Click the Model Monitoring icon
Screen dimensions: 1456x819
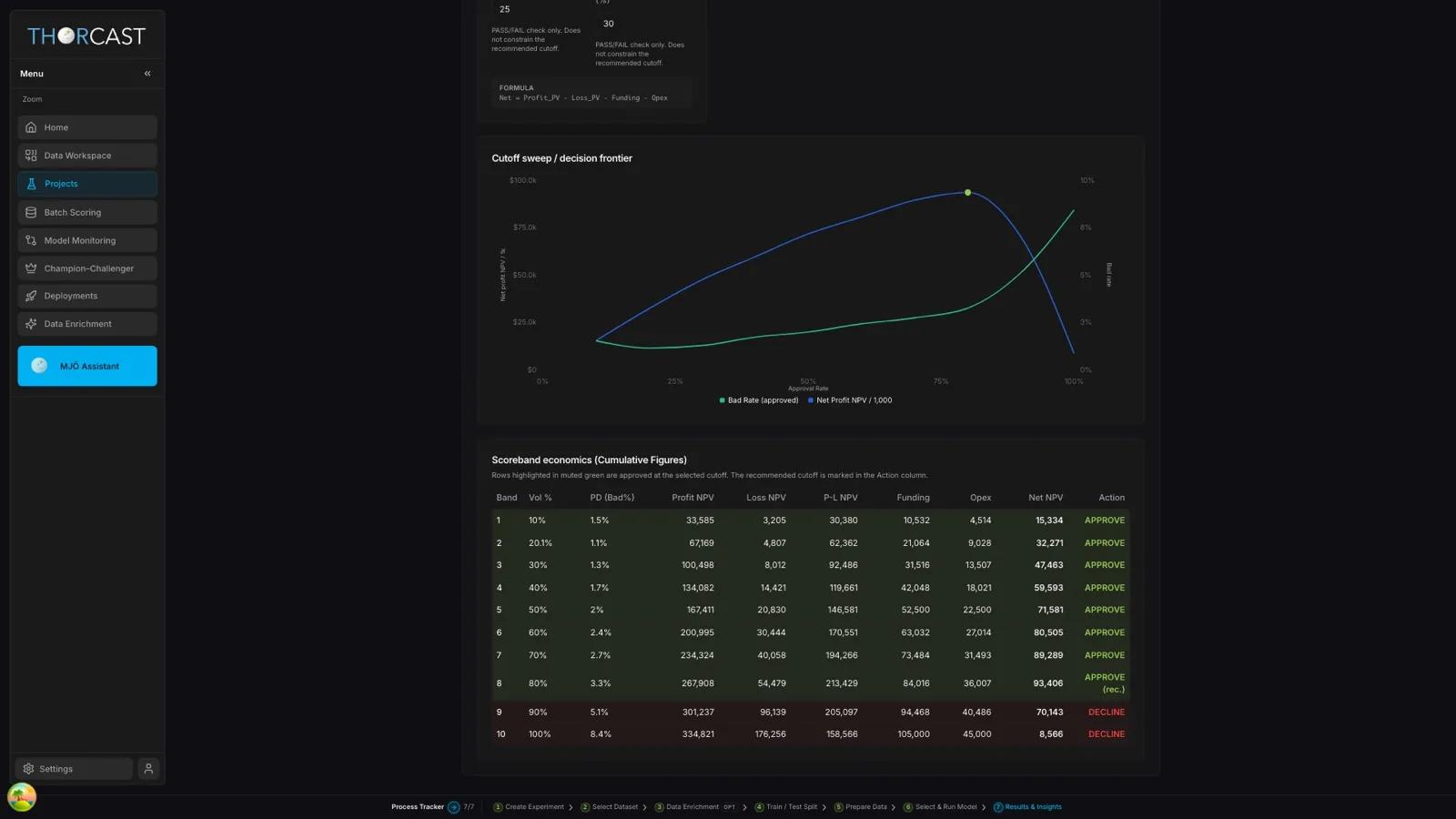[31, 241]
